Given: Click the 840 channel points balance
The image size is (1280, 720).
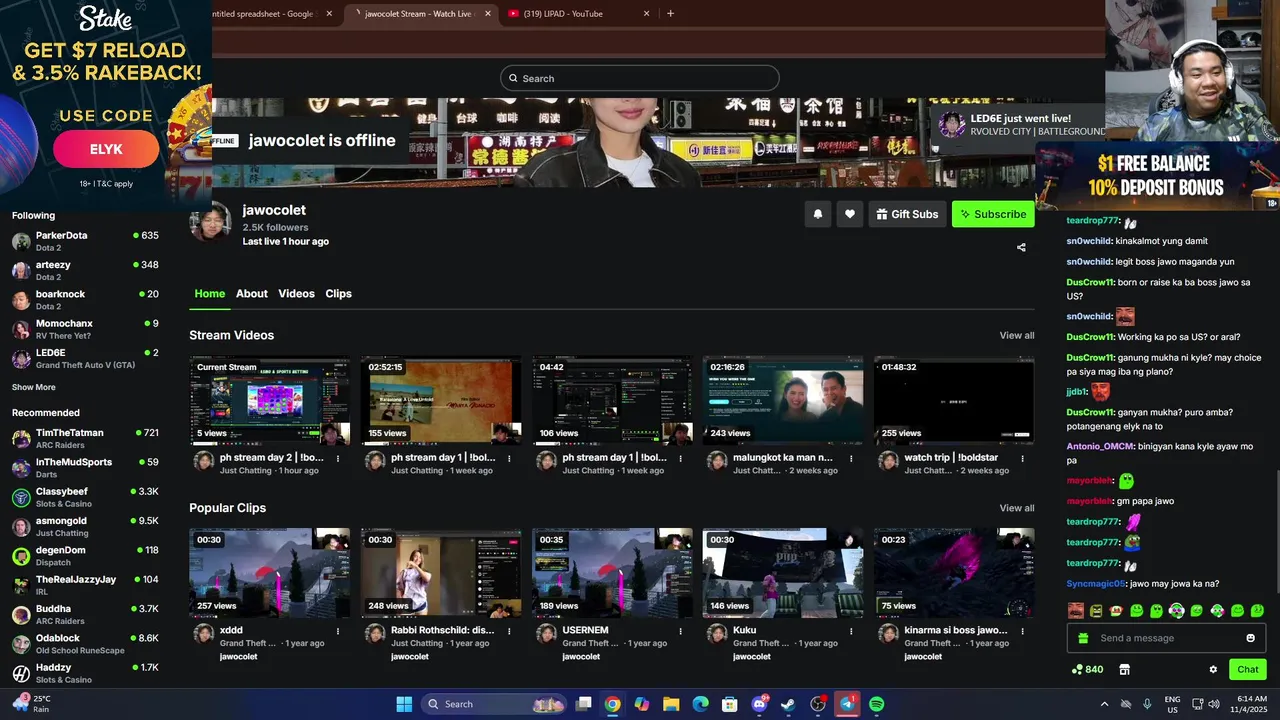Looking at the screenshot, I should tap(1087, 670).
